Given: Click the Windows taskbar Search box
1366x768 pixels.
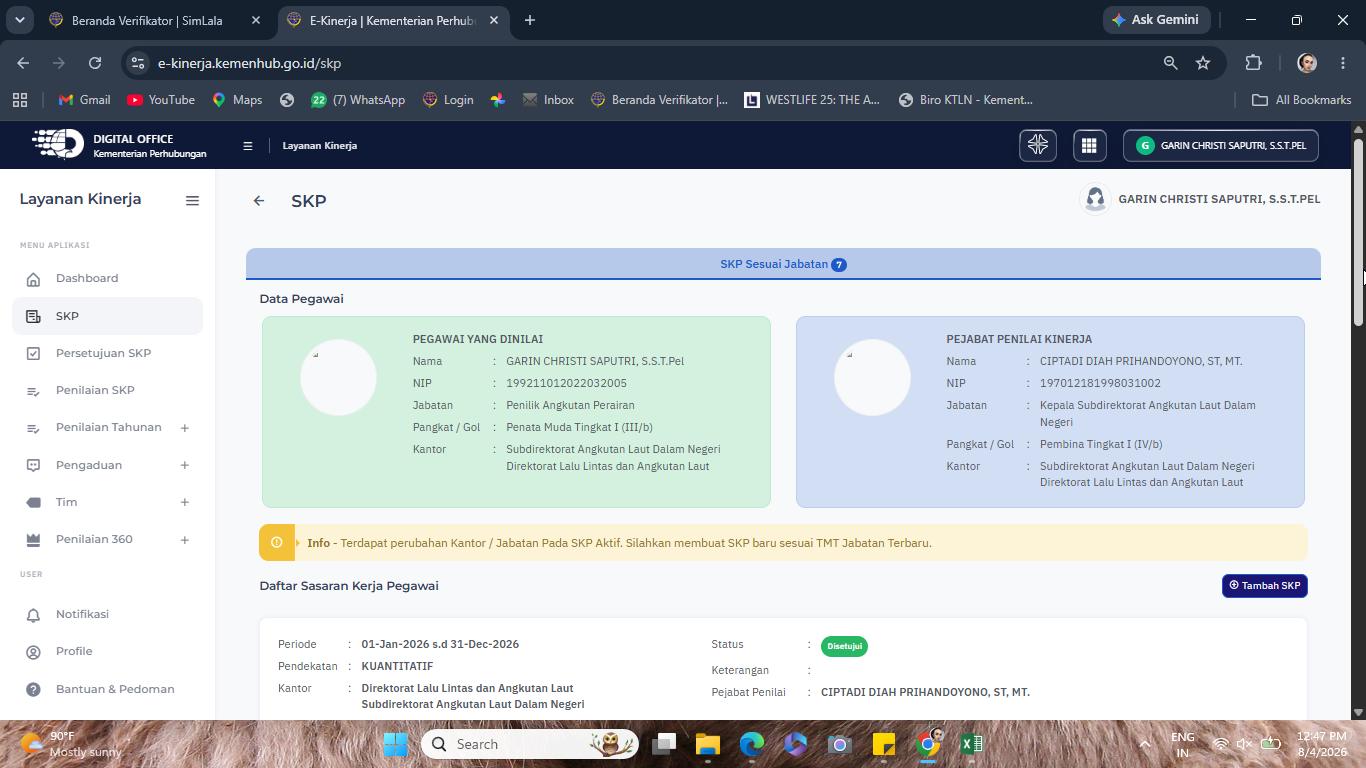Looking at the screenshot, I should pos(530,744).
